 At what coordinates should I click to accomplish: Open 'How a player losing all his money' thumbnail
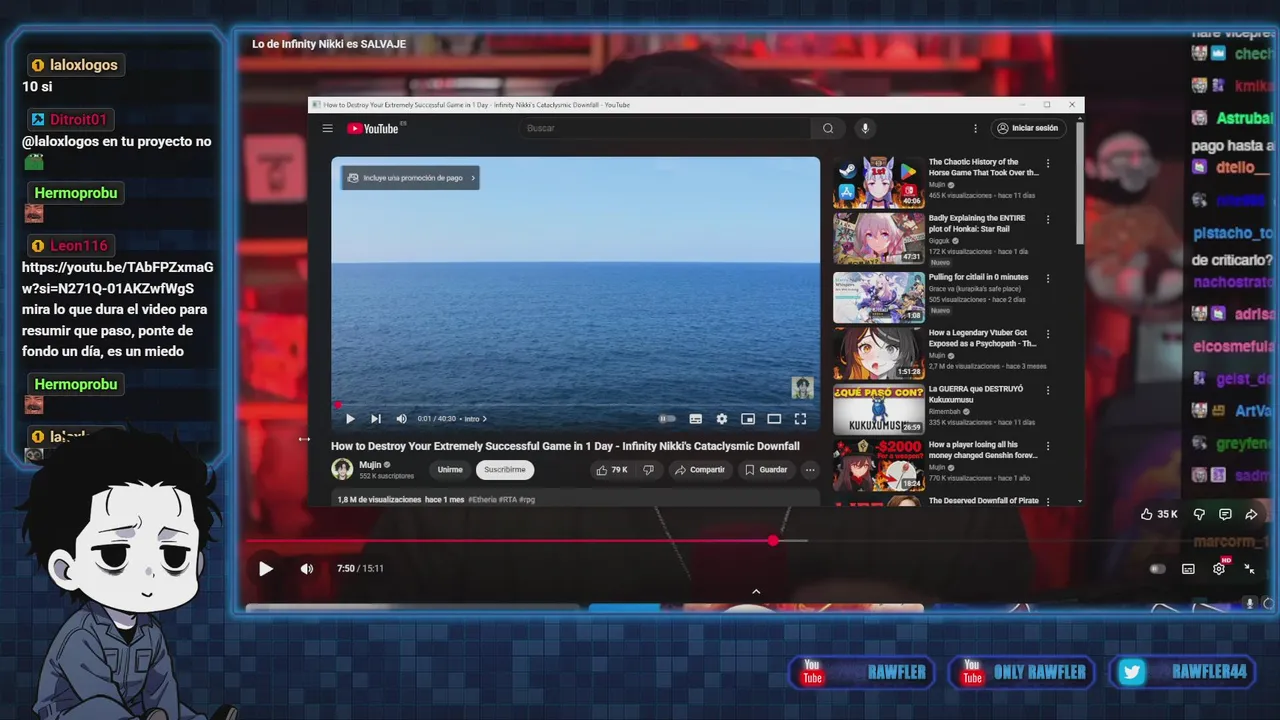[x=878, y=465]
